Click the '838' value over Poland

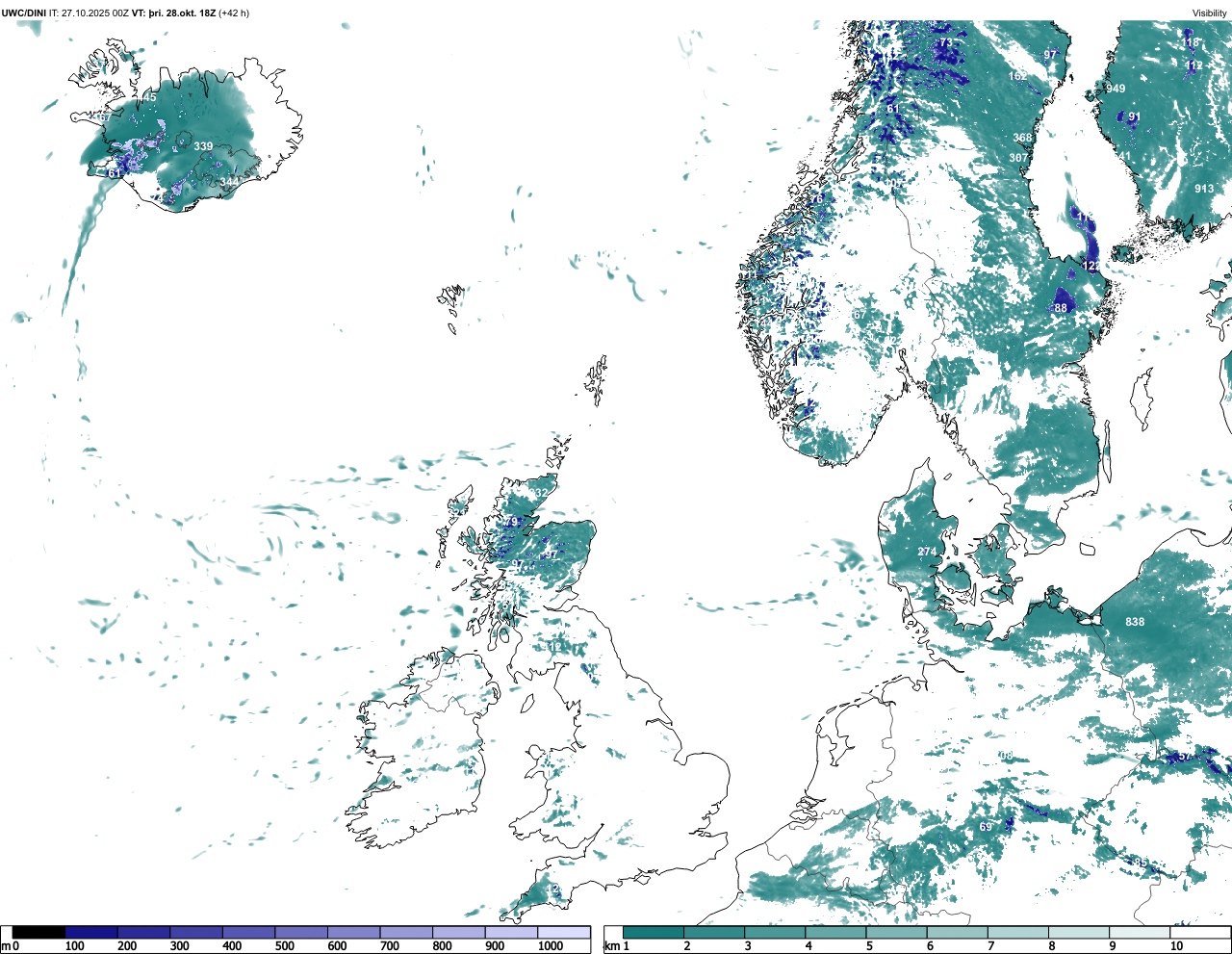1136,622
